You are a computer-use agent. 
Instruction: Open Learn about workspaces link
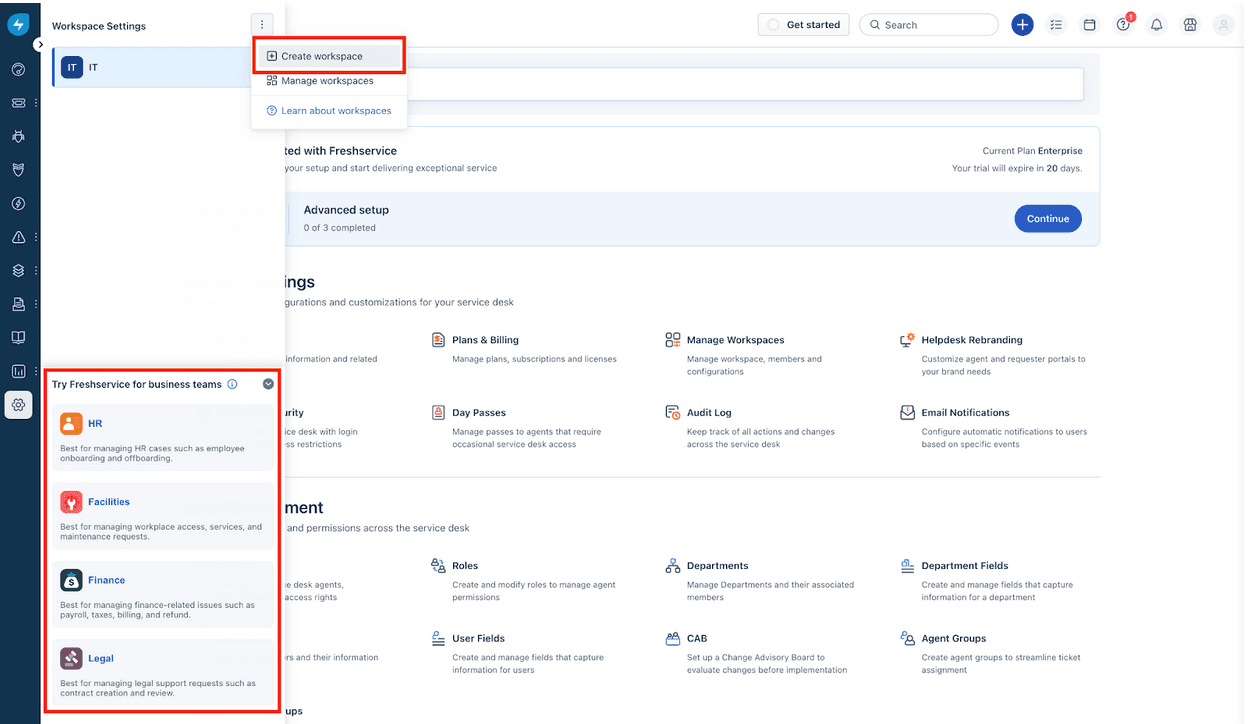point(329,111)
